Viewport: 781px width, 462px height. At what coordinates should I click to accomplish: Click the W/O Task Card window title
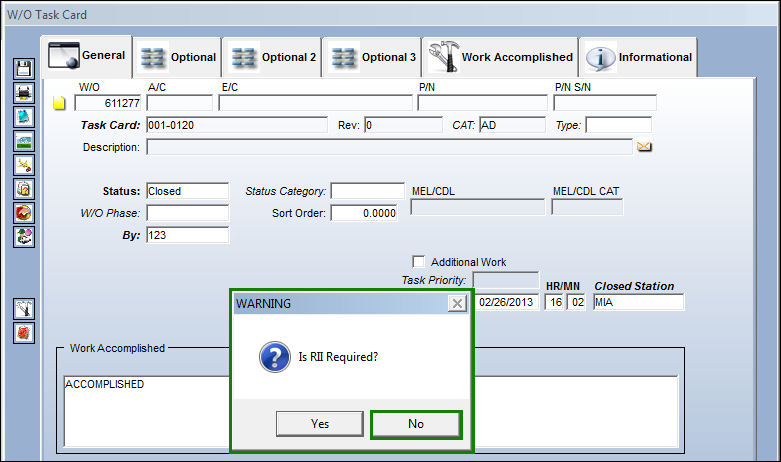pyautogui.click(x=47, y=15)
